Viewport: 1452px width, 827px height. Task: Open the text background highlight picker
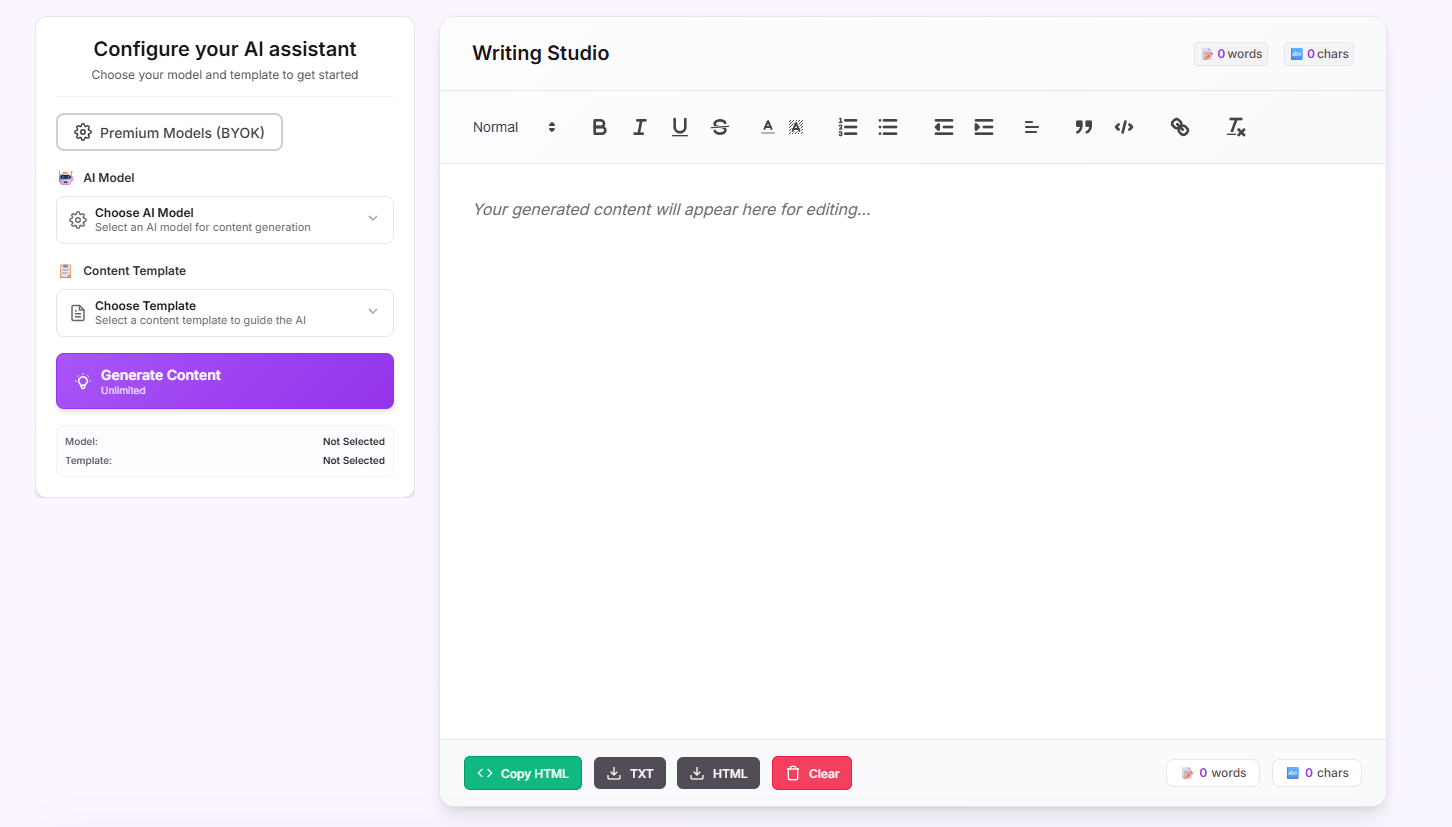click(796, 127)
